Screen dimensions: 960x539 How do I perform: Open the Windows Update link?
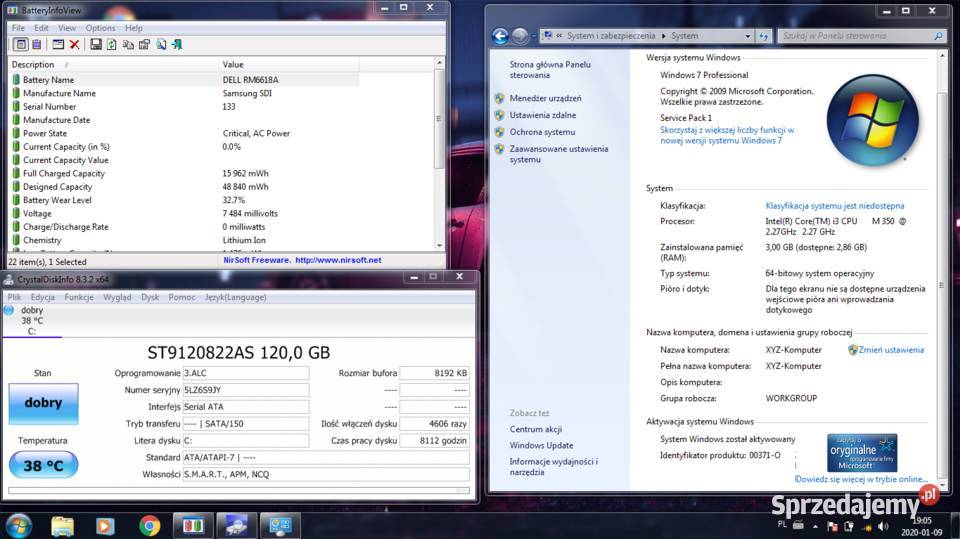(x=541, y=445)
